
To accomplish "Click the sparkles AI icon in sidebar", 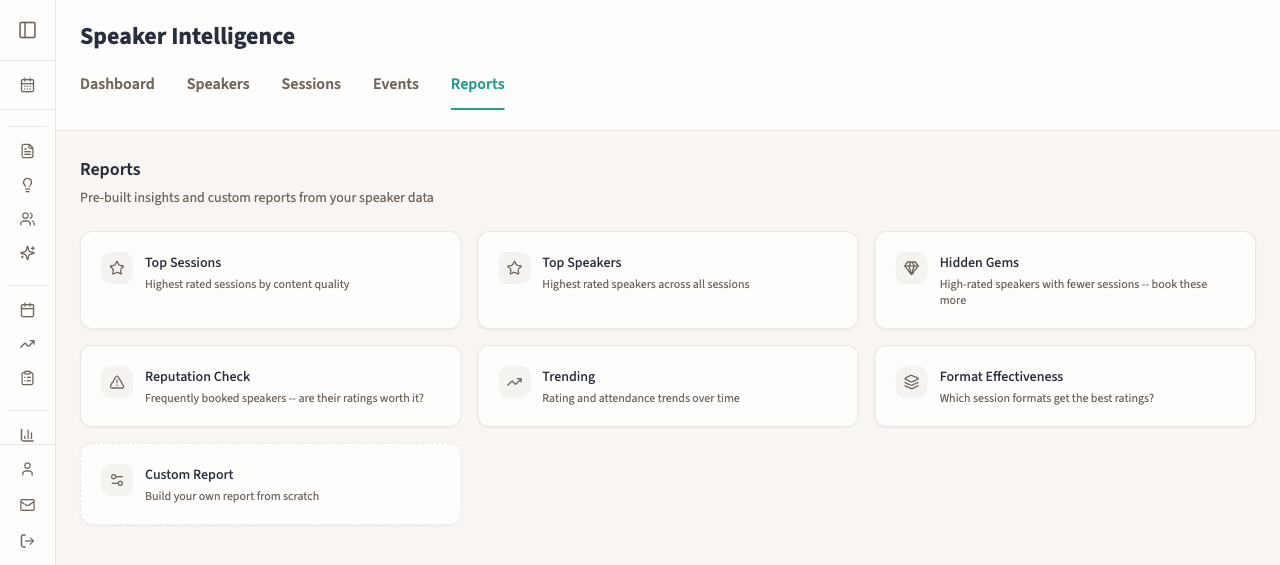I will pos(28,253).
